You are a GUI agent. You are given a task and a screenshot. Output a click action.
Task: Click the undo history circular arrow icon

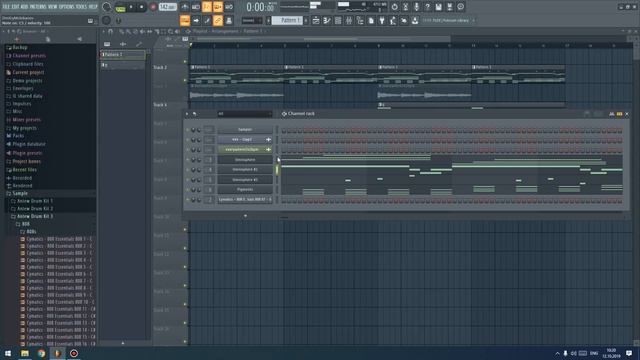(x=394, y=7)
